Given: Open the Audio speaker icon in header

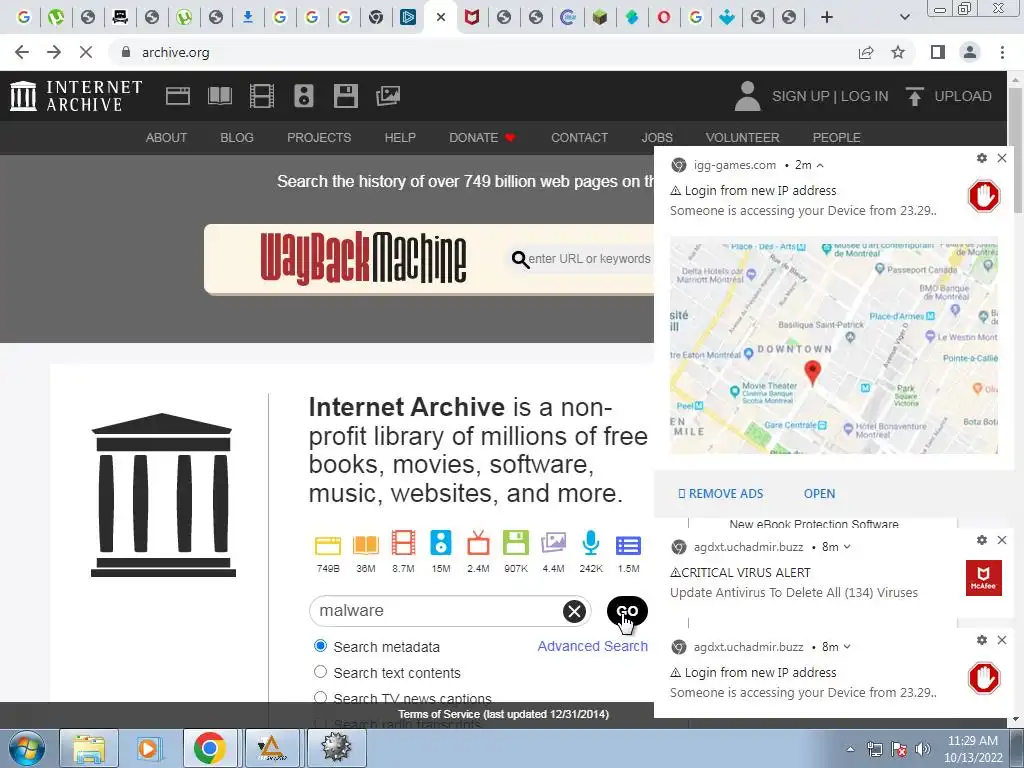Looking at the screenshot, I should [304, 96].
